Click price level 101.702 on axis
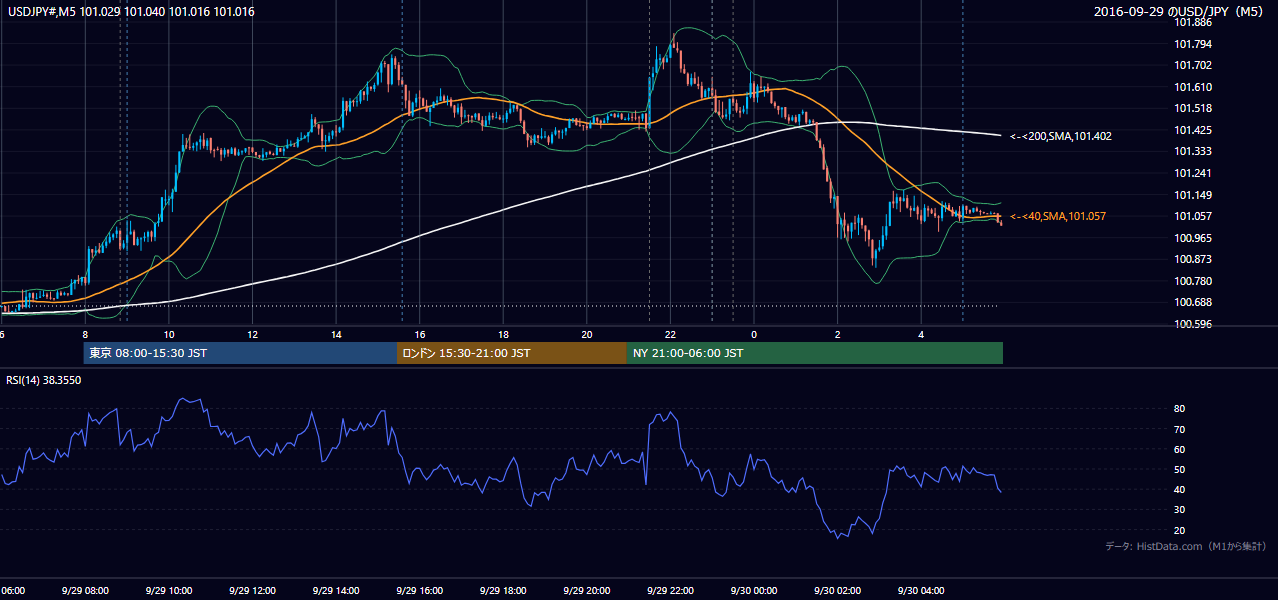The image size is (1278, 600). 1193,65
